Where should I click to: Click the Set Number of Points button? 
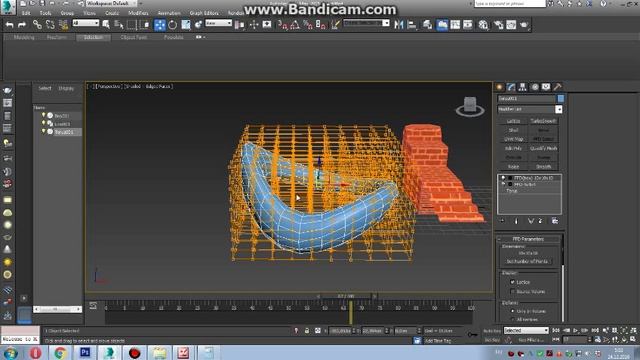(527, 261)
